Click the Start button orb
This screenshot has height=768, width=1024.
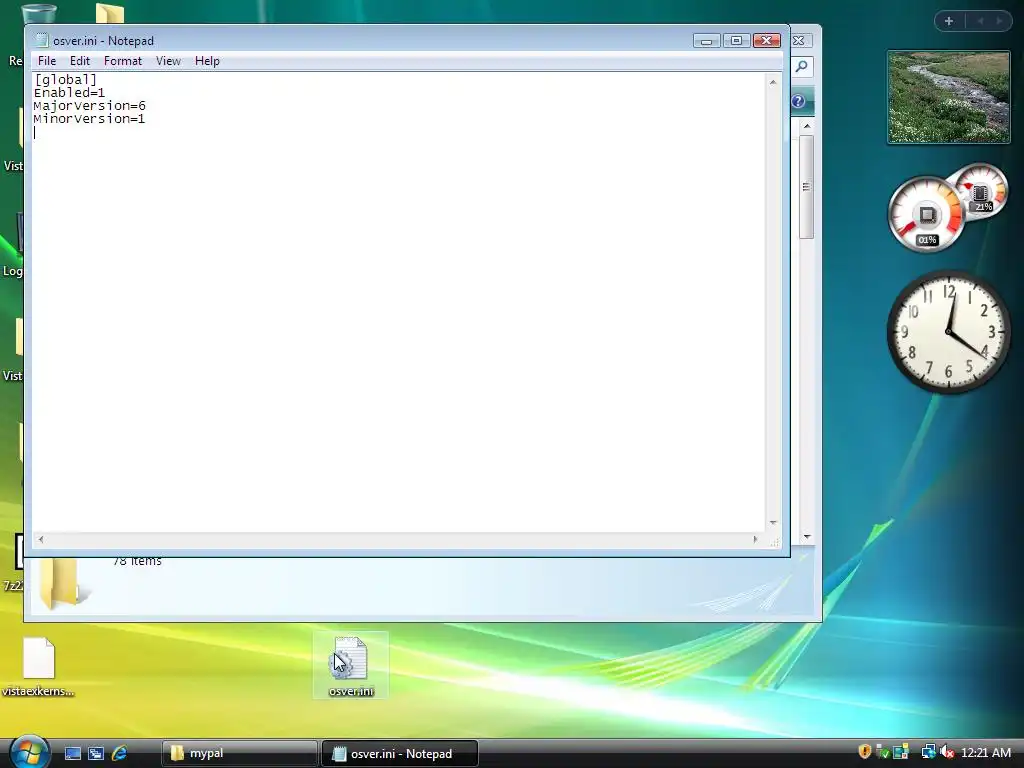(x=29, y=752)
